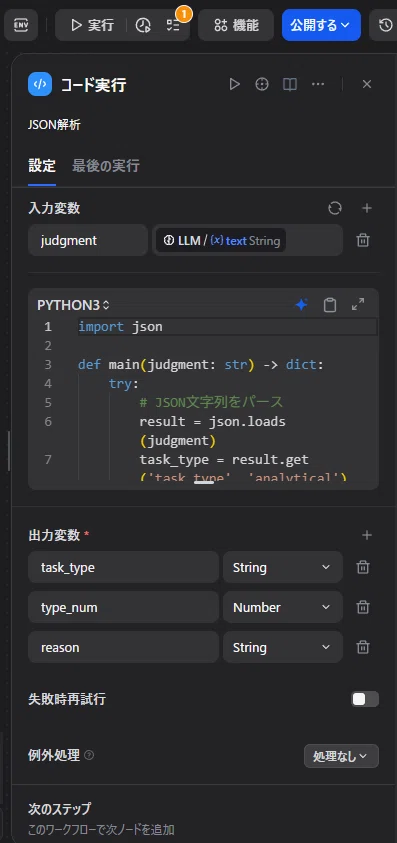Change the LLM / text variable selector
Screen dimensions: 397x843
pos(247,240)
